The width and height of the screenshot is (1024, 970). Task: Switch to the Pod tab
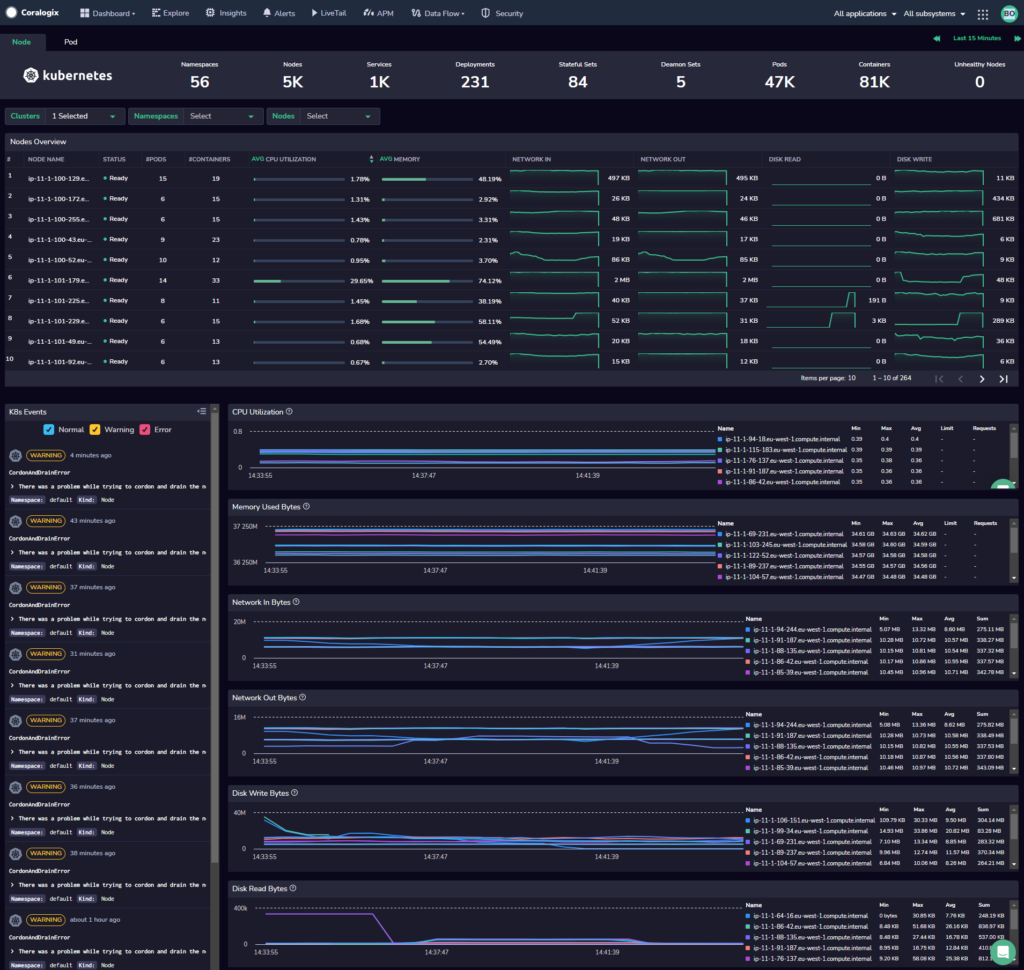(x=71, y=42)
